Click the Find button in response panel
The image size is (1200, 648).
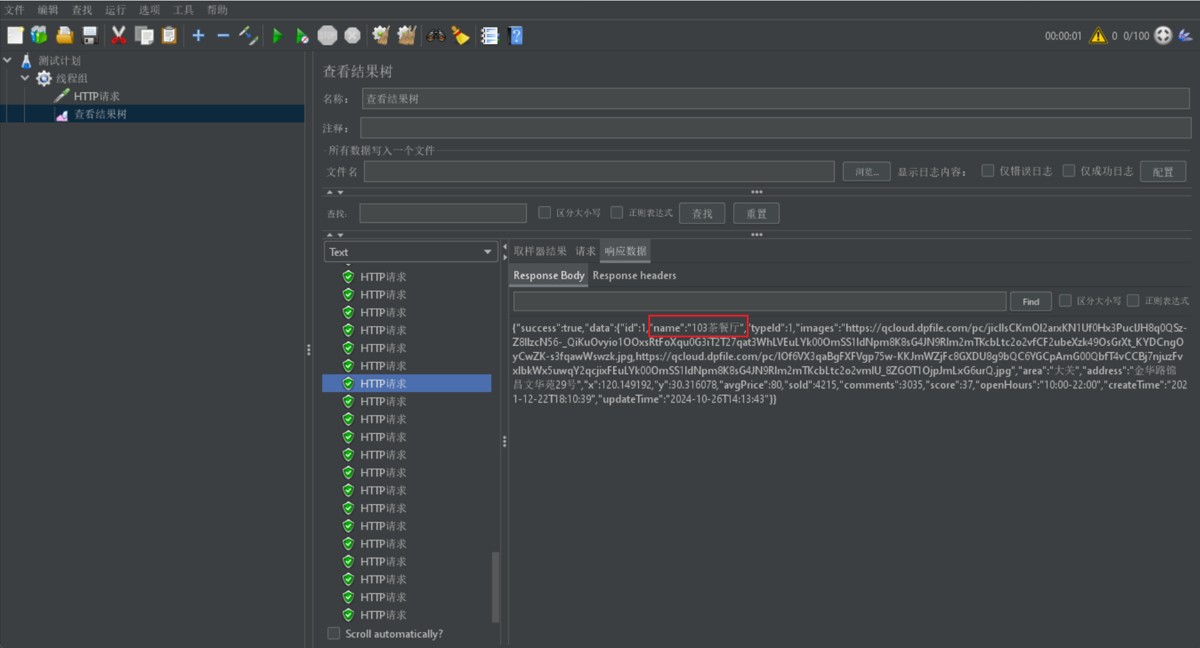point(1030,302)
